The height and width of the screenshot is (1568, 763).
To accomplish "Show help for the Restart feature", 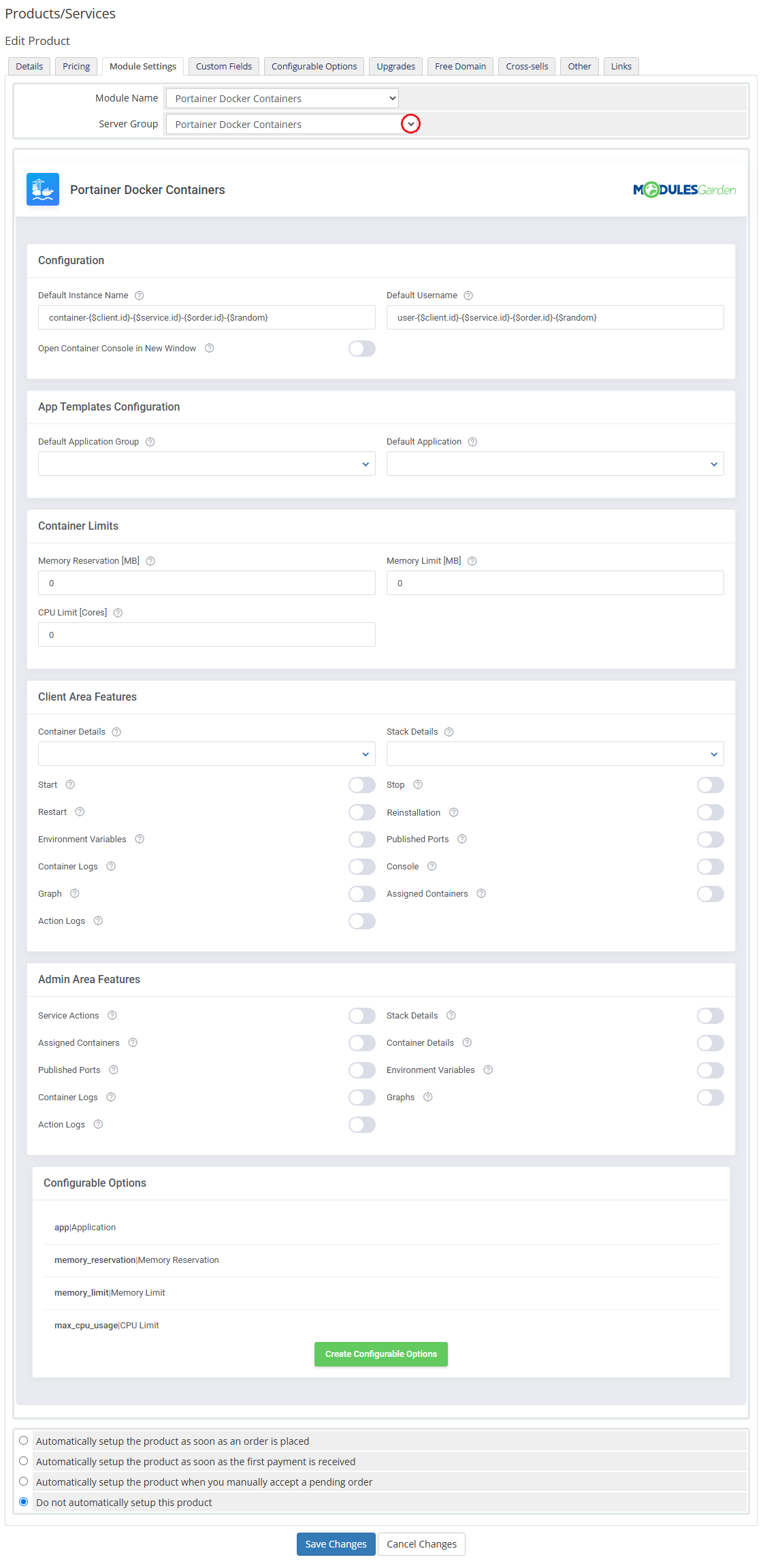I will [80, 812].
